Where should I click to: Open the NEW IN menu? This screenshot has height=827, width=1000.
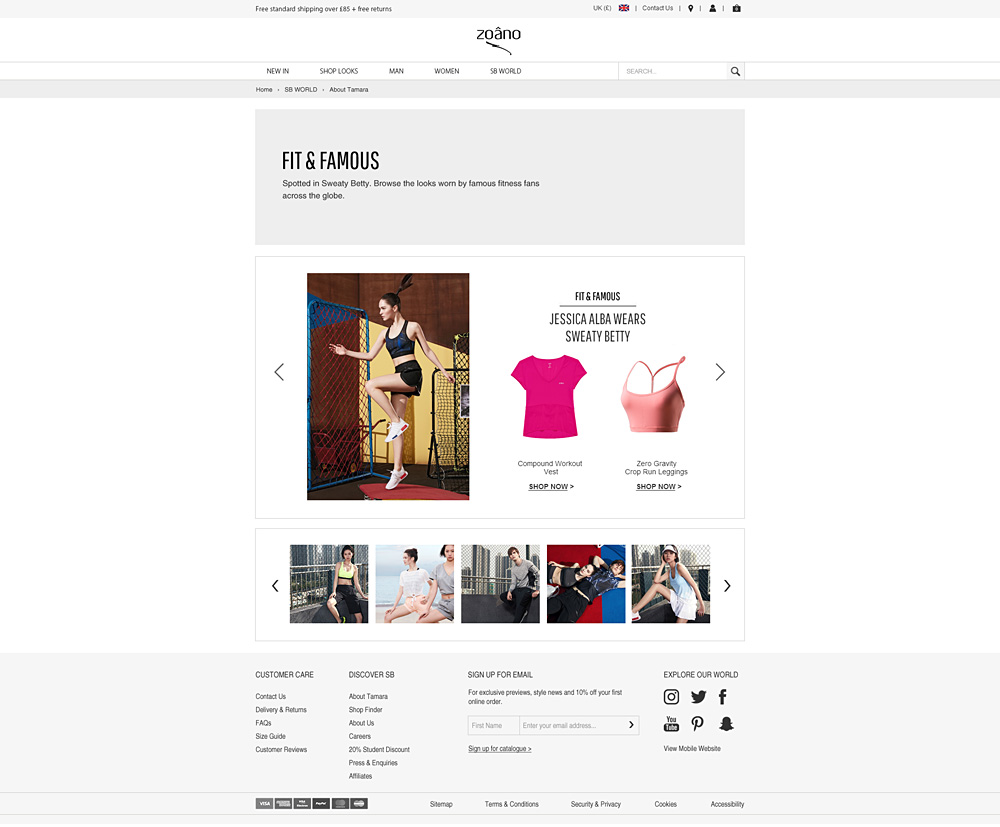277,71
